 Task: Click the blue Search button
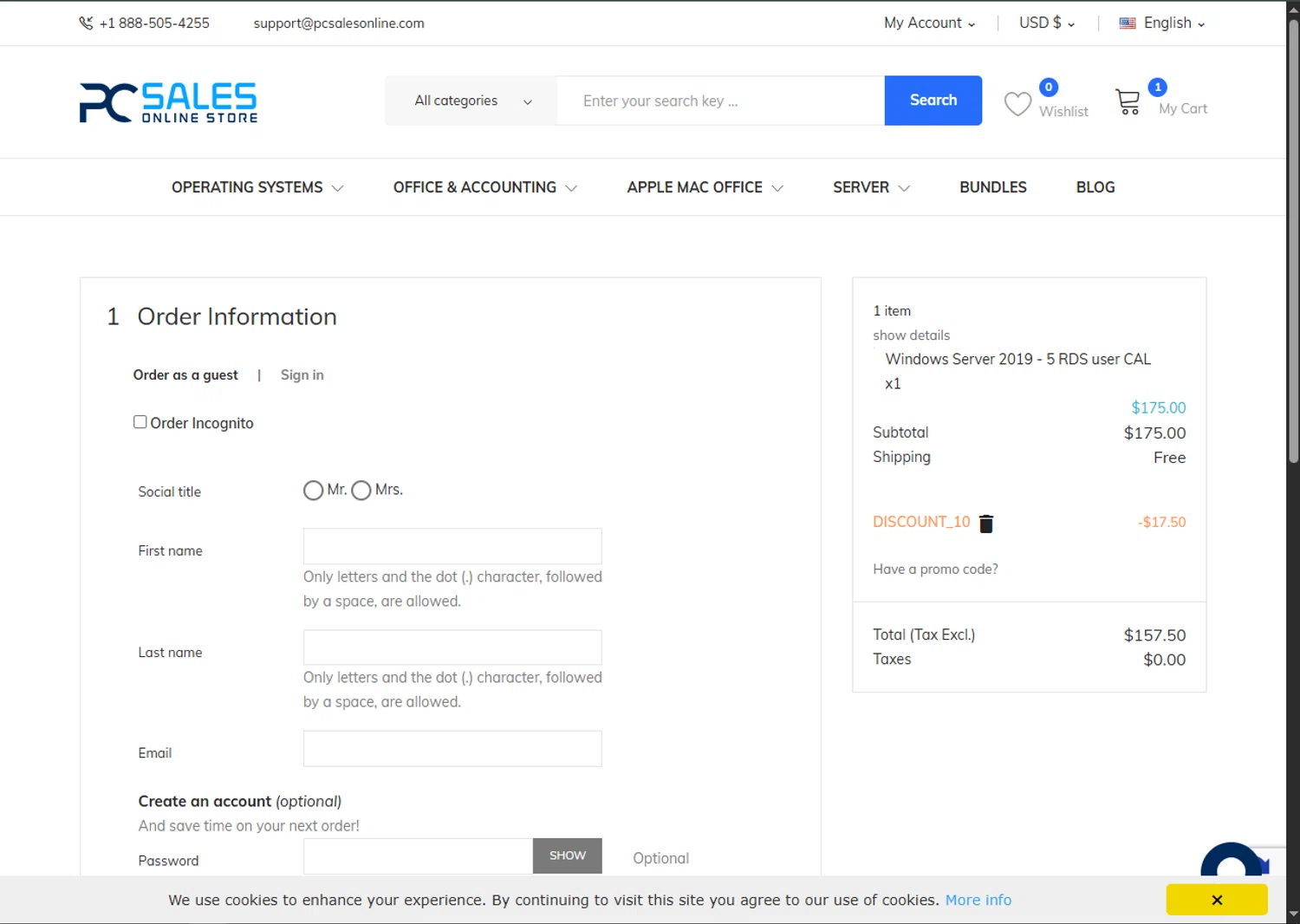point(933,101)
